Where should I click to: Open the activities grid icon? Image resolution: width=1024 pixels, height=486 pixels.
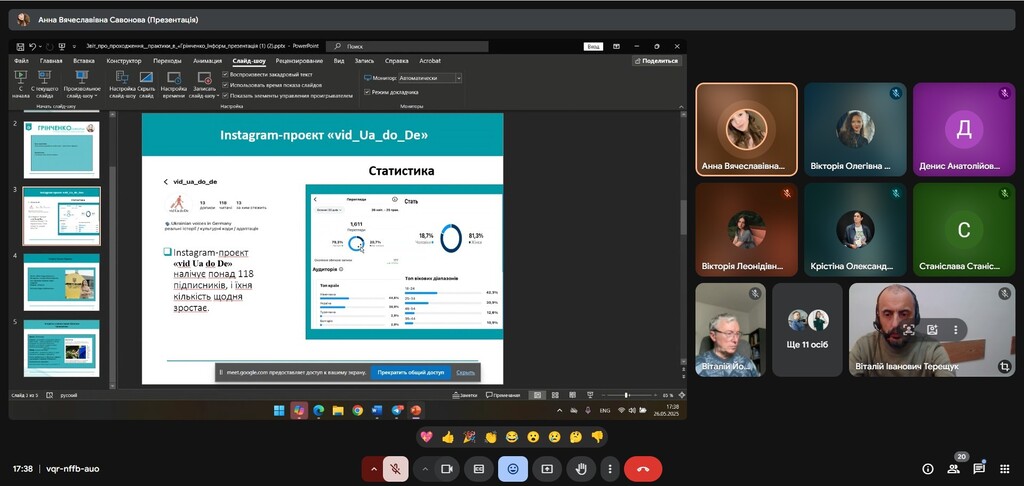point(1004,468)
